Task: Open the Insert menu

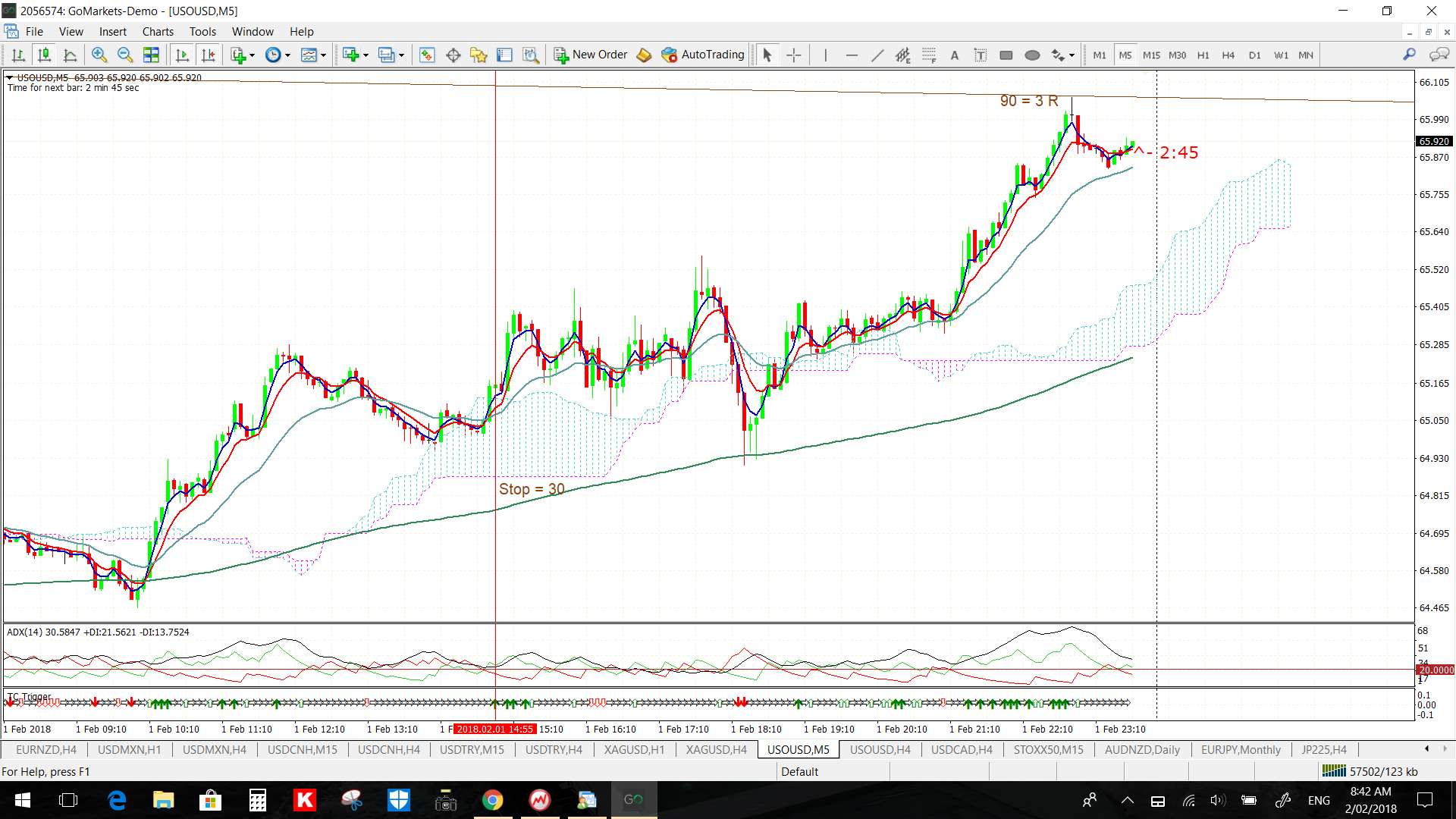Action: 113,31
